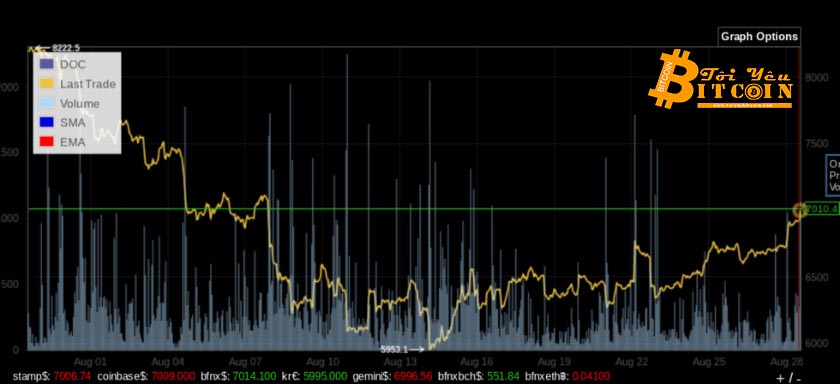Click the Aug 13 date axis label
The image size is (840, 384).
tap(400, 362)
